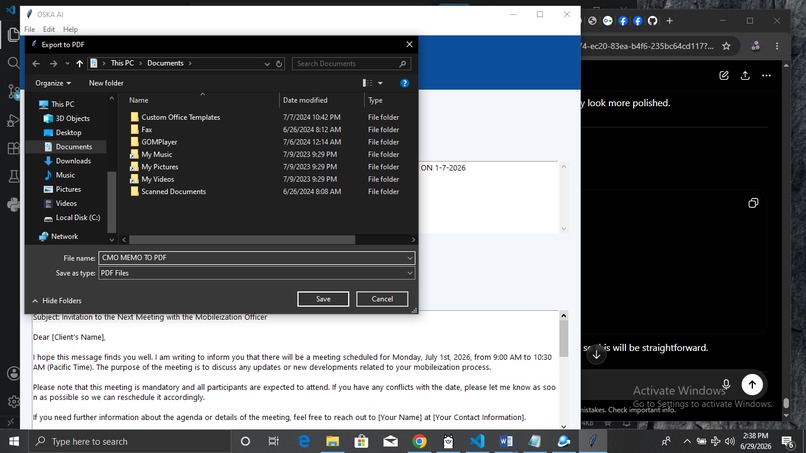The height and width of the screenshot is (453, 806).
Task: Sort by Type column header
Action: [x=390, y=100]
